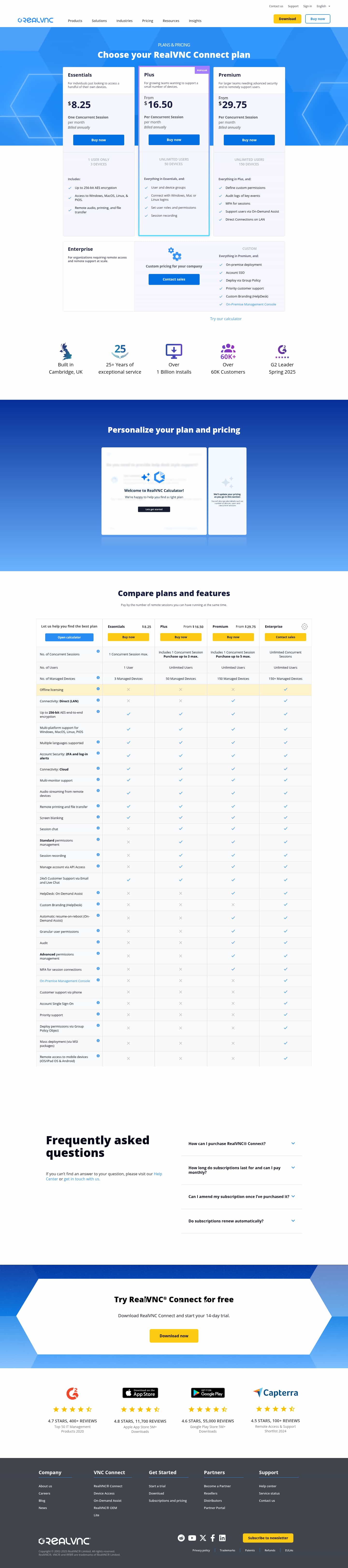Image resolution: width=348 pixels, height=1568 pixels.
Task: Click the Enterprise gear icon in comparison table
Action: (304, 626)
